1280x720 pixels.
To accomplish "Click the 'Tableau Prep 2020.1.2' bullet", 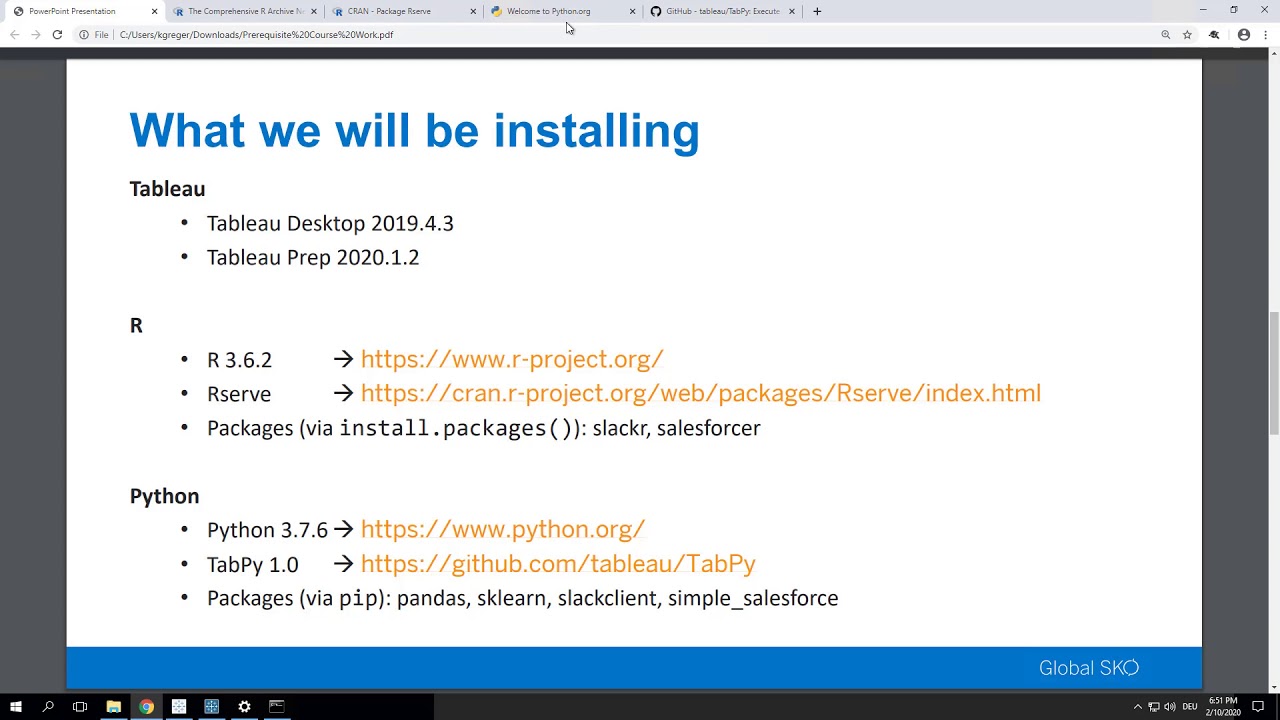I will [x=313, y=257].
